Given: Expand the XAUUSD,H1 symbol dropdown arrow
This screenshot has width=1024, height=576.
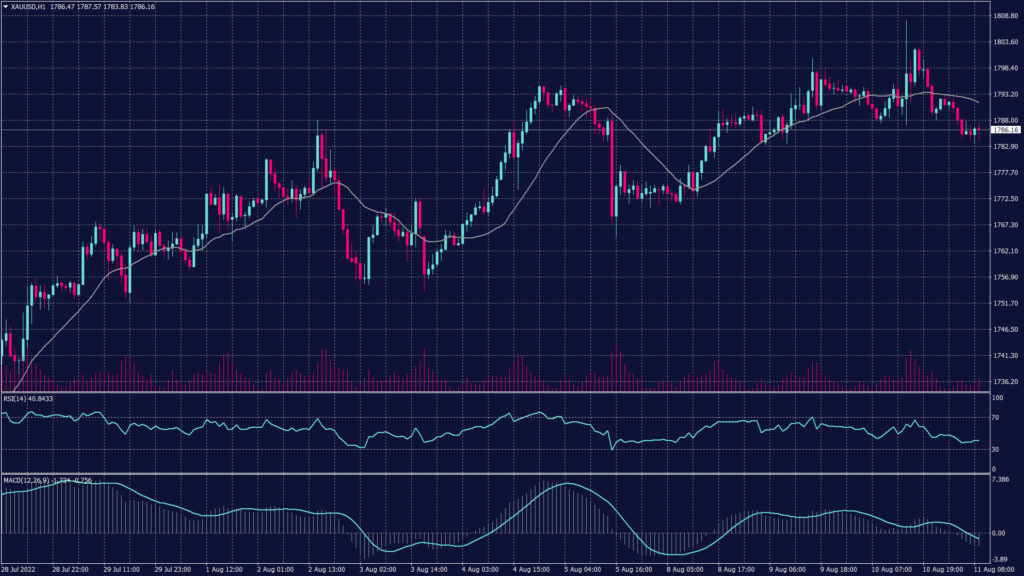Looking at the screenshot, I should coord(8,8).
